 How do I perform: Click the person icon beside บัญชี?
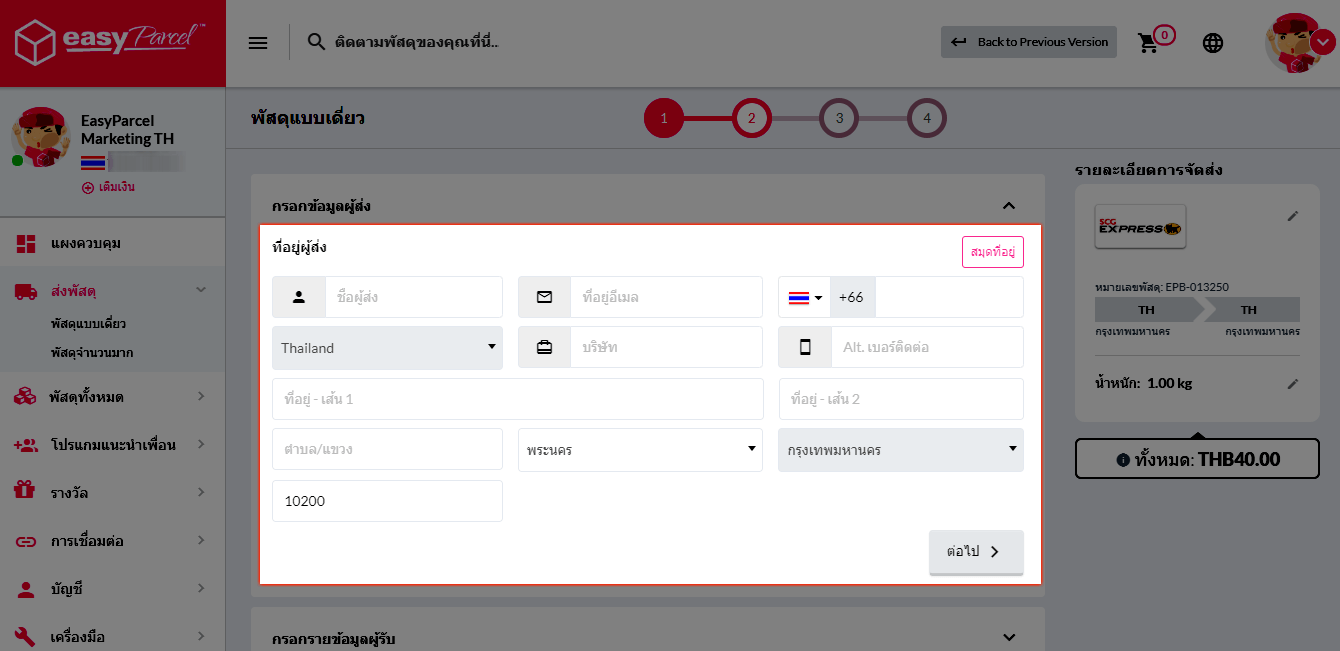26,589
